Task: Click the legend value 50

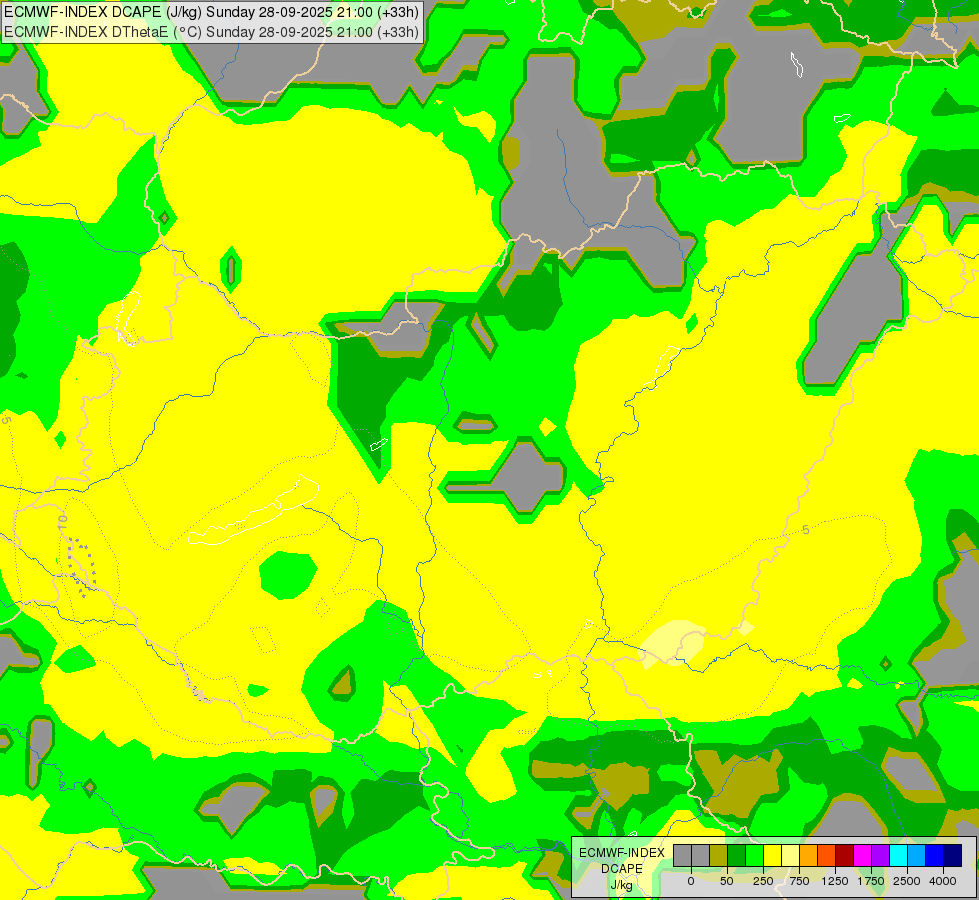Action: [x=727, y=881]
